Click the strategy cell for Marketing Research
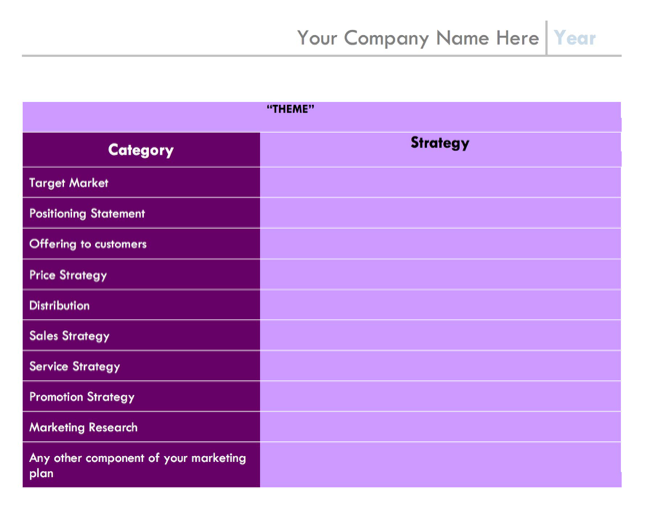The image size is (645, 506). 439,427
